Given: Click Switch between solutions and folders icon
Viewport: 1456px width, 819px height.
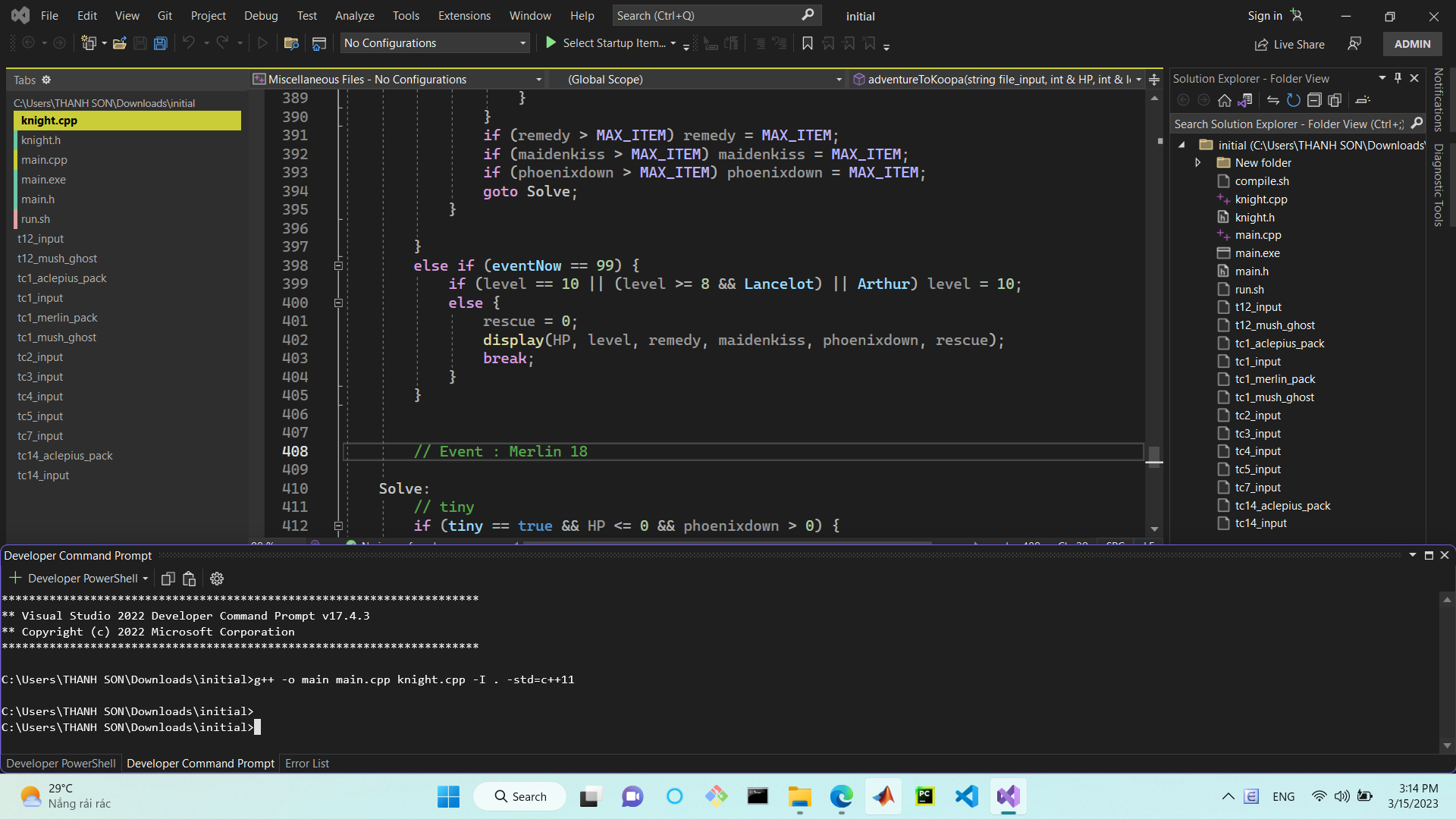Looking at the screenshot, I should tap(1244, 100).
